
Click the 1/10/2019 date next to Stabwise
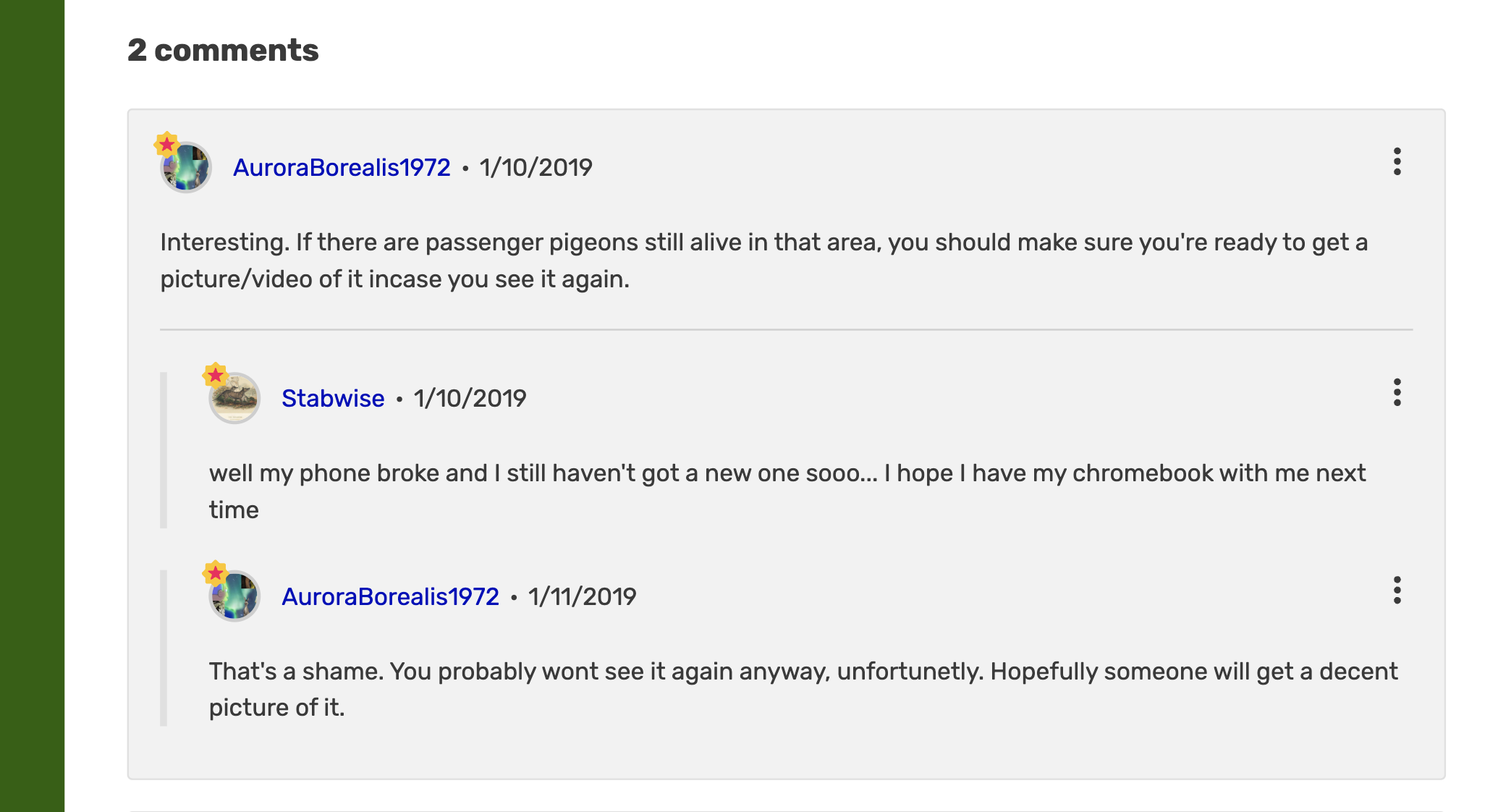coord(470,399)
